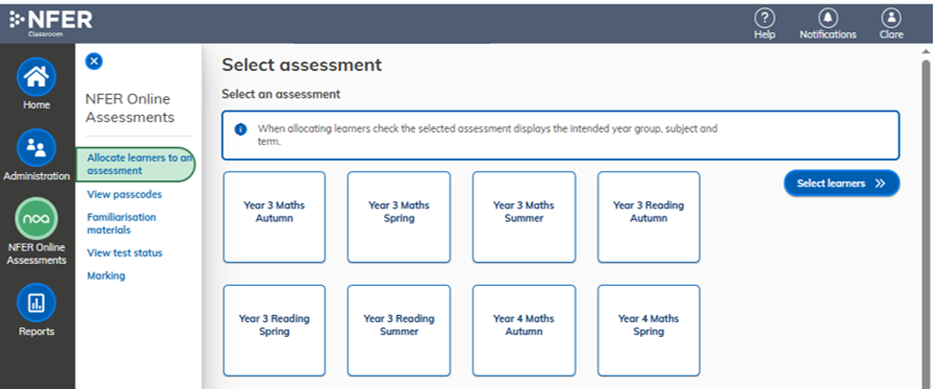Choose the Year 3 Reading Summer tile
The width and height of the screenshot is (935, 389).
tap(399, 331)
